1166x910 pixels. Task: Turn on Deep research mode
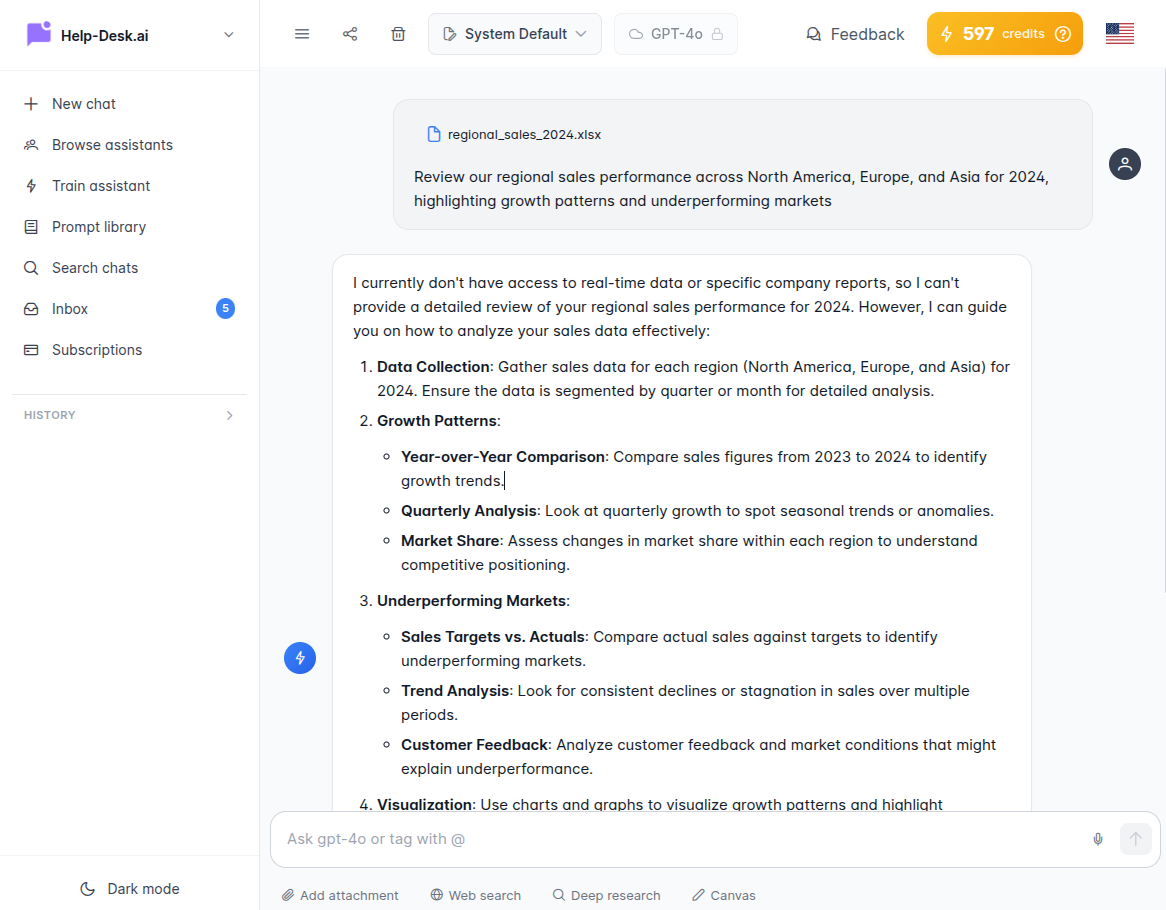tap(606, 894)
